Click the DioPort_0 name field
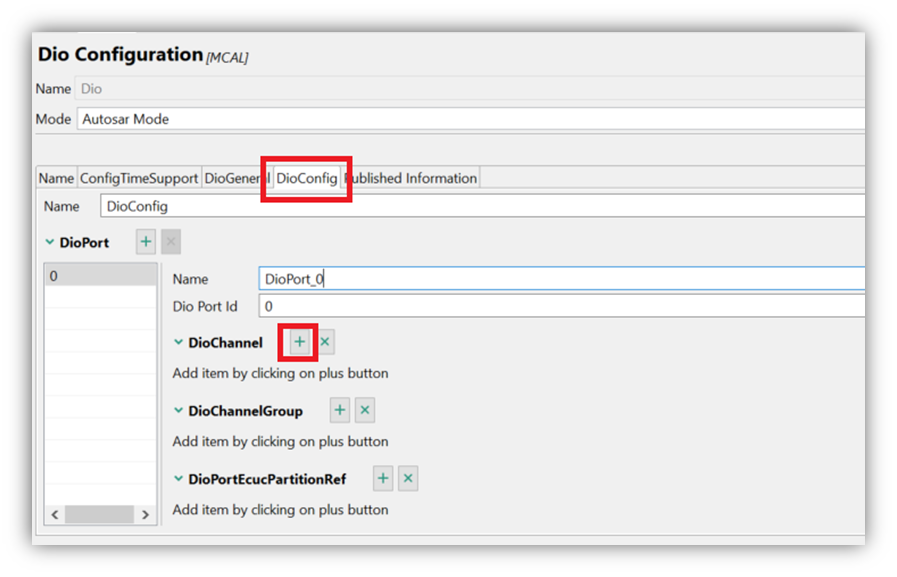This screenshot has width=897, height=577. [560, 279]
